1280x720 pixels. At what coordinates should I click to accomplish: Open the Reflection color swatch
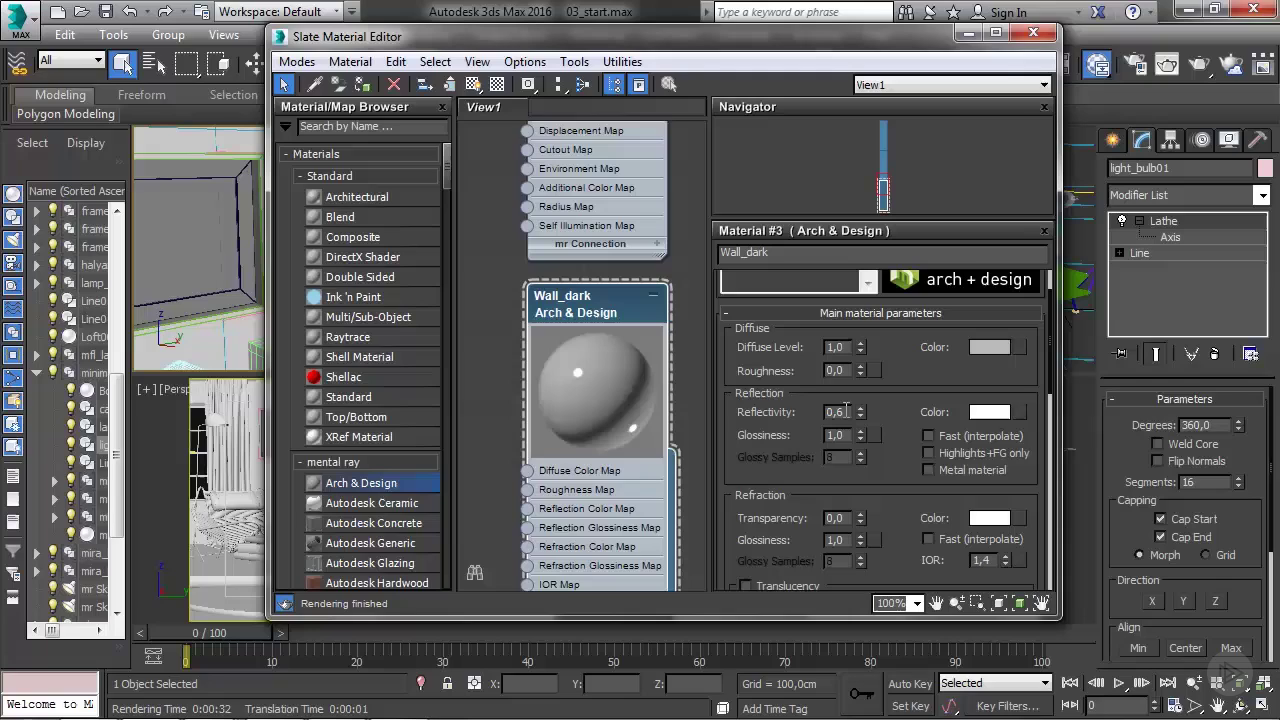point(990,412)
